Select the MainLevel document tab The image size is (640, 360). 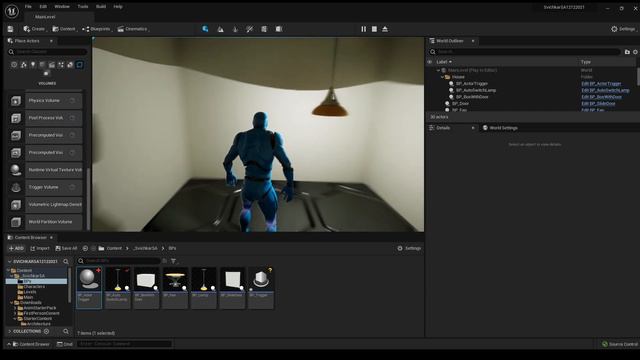coord(45,17)
